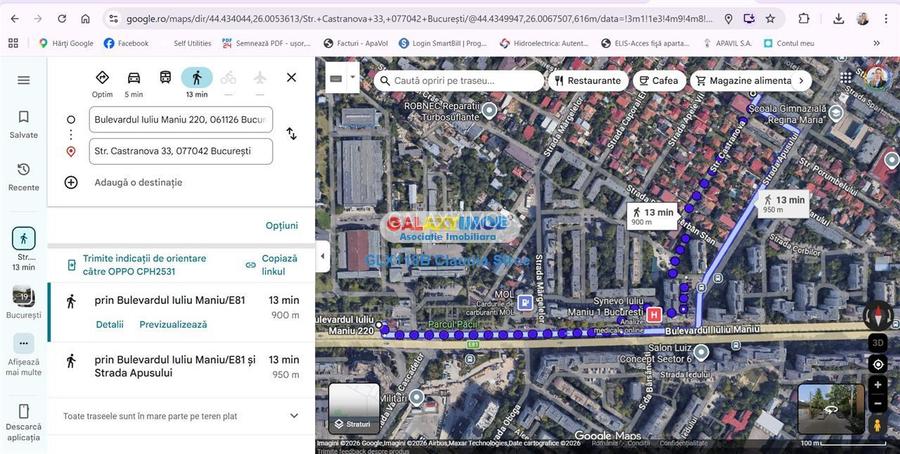Collapse the side panel arrow
This screenshot has width=900, height=454.
322,257
